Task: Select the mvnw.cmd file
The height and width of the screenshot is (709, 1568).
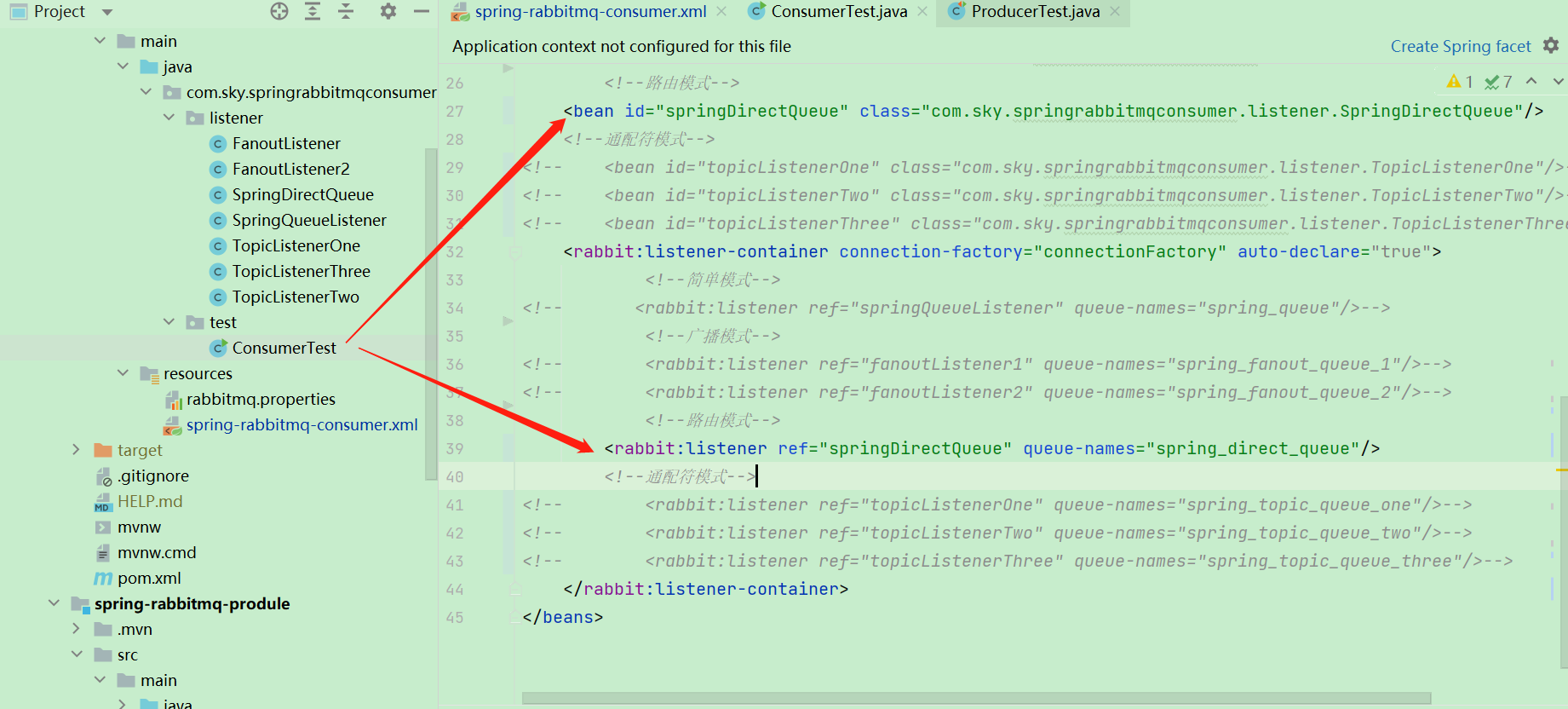Action: click(x=157, y=552)
